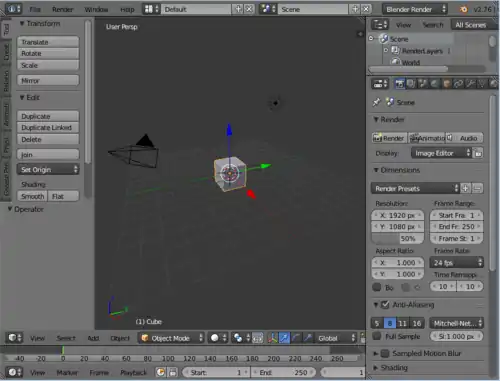Click the Object Constraints chain icon

458,84
